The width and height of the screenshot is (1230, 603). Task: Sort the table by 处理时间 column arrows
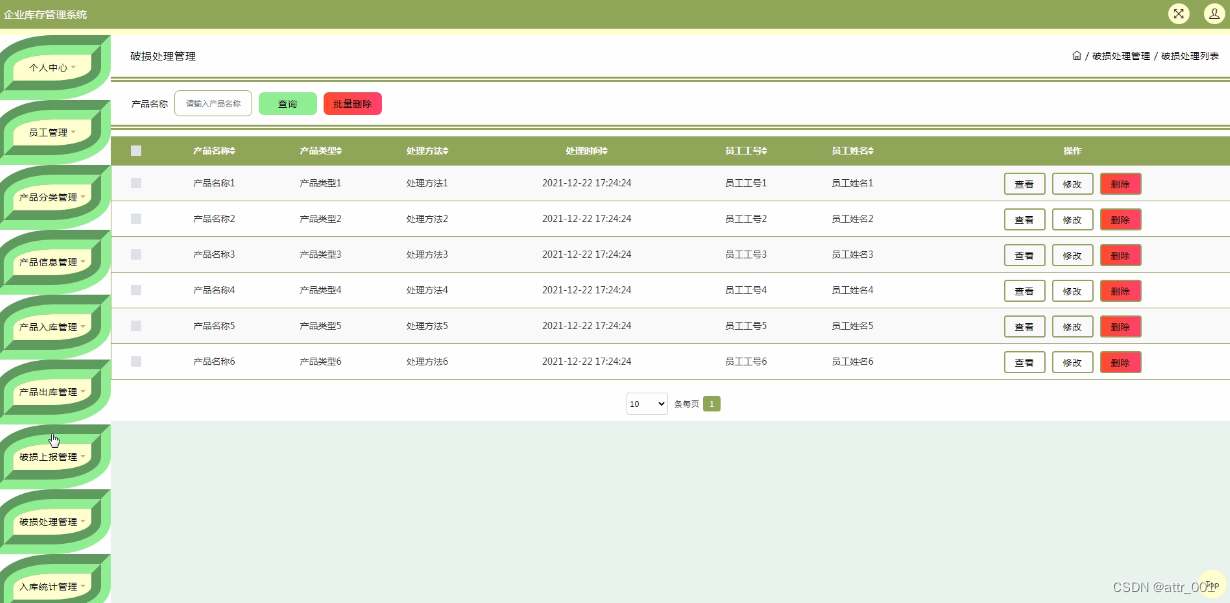(605, 151)
